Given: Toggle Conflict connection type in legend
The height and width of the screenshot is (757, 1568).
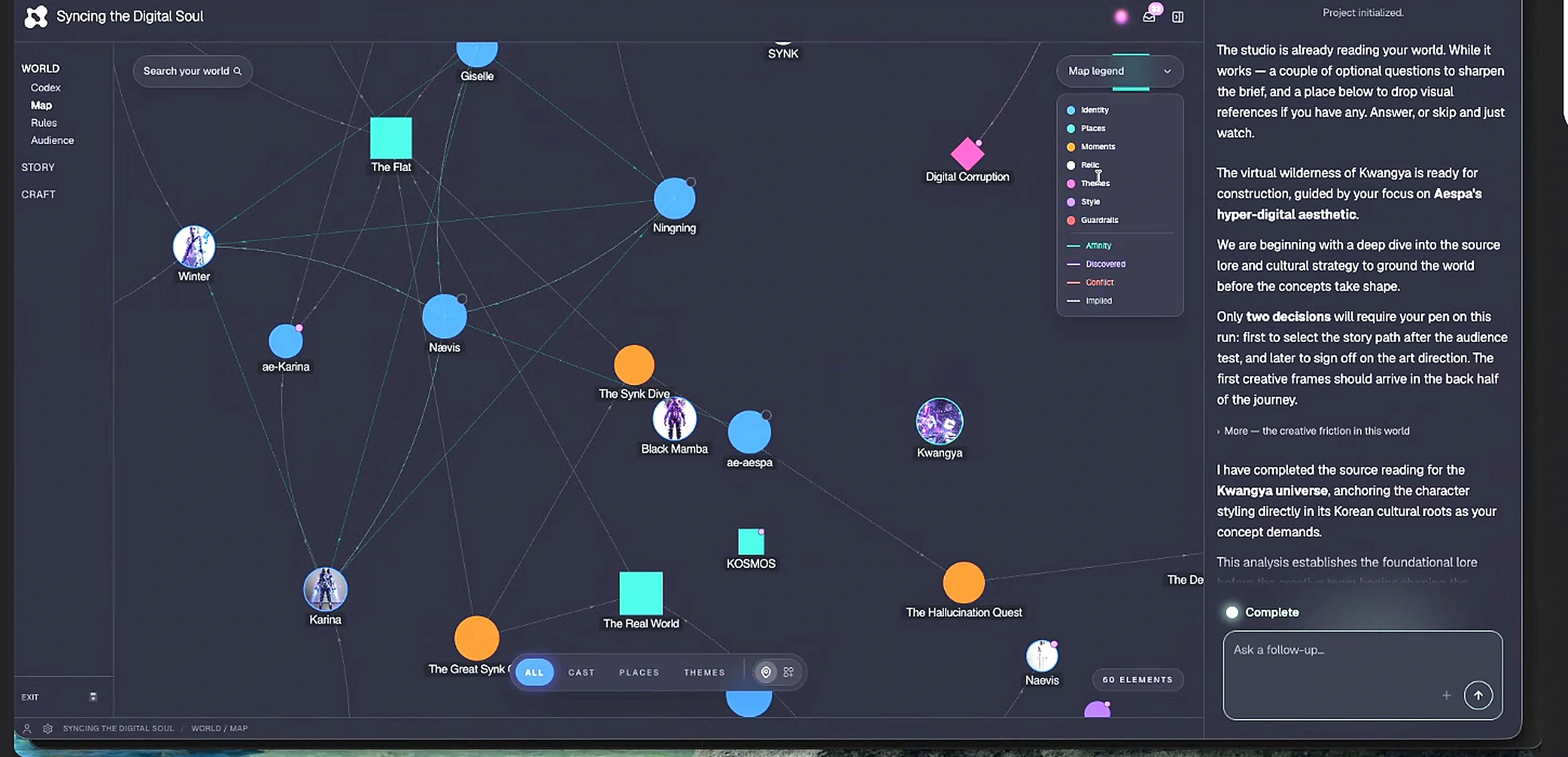Looking at the screenshot, I should [1090, 282].
